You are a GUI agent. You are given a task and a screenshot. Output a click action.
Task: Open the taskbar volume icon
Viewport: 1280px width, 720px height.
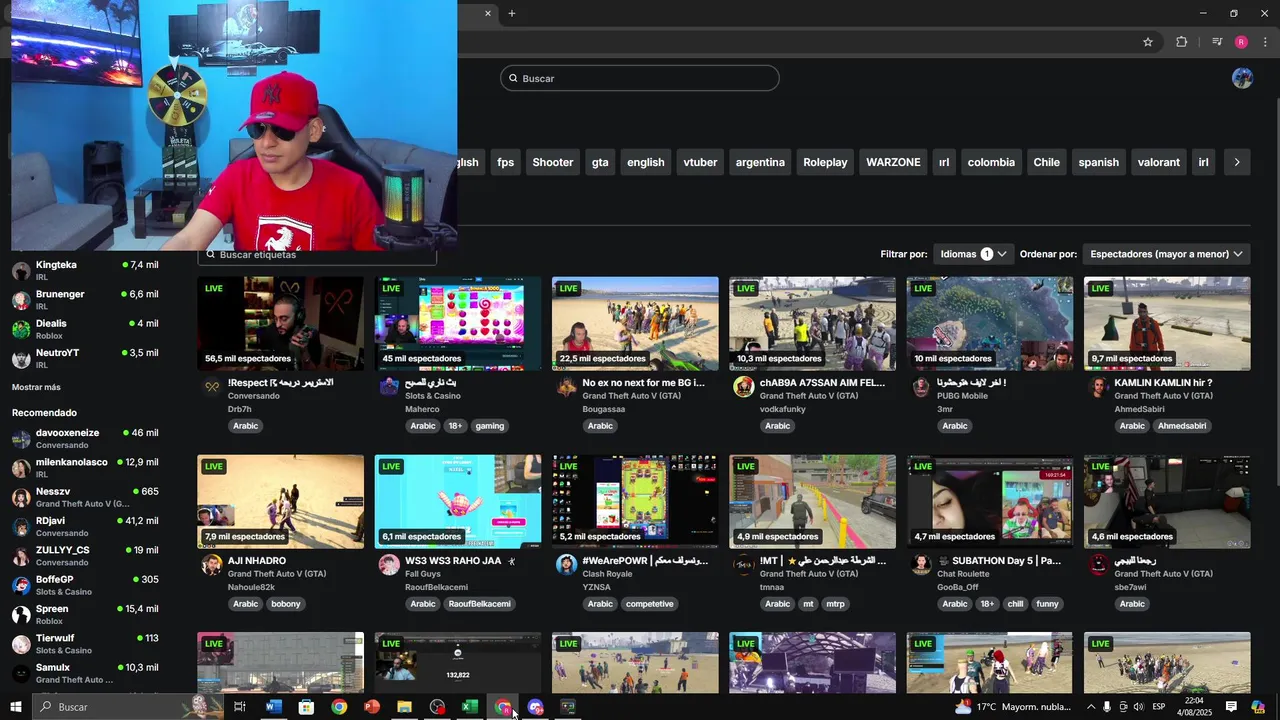point(1138,707)
